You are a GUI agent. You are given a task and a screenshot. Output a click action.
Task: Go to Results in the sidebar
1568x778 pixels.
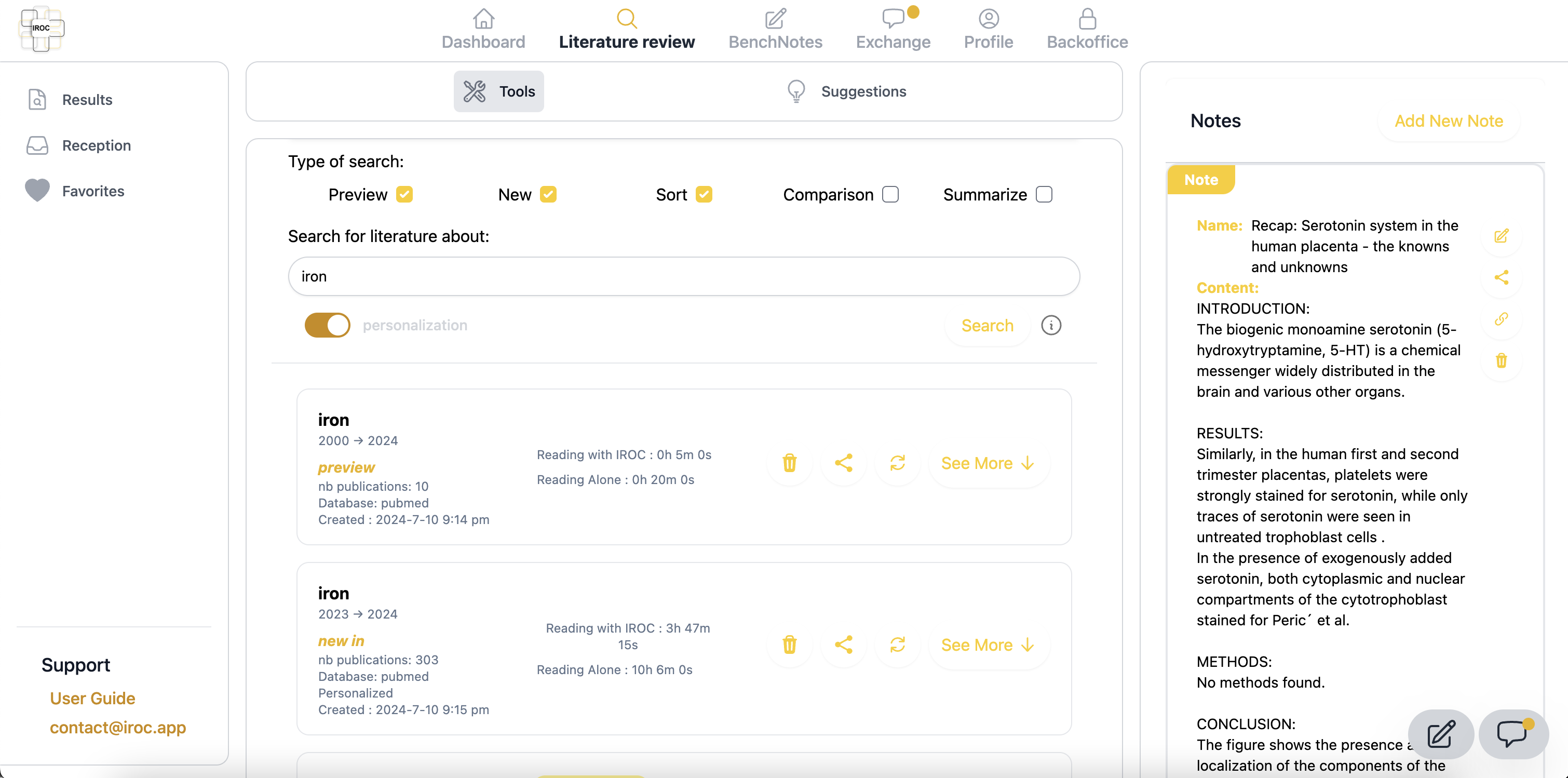click(x=87, y=99)
